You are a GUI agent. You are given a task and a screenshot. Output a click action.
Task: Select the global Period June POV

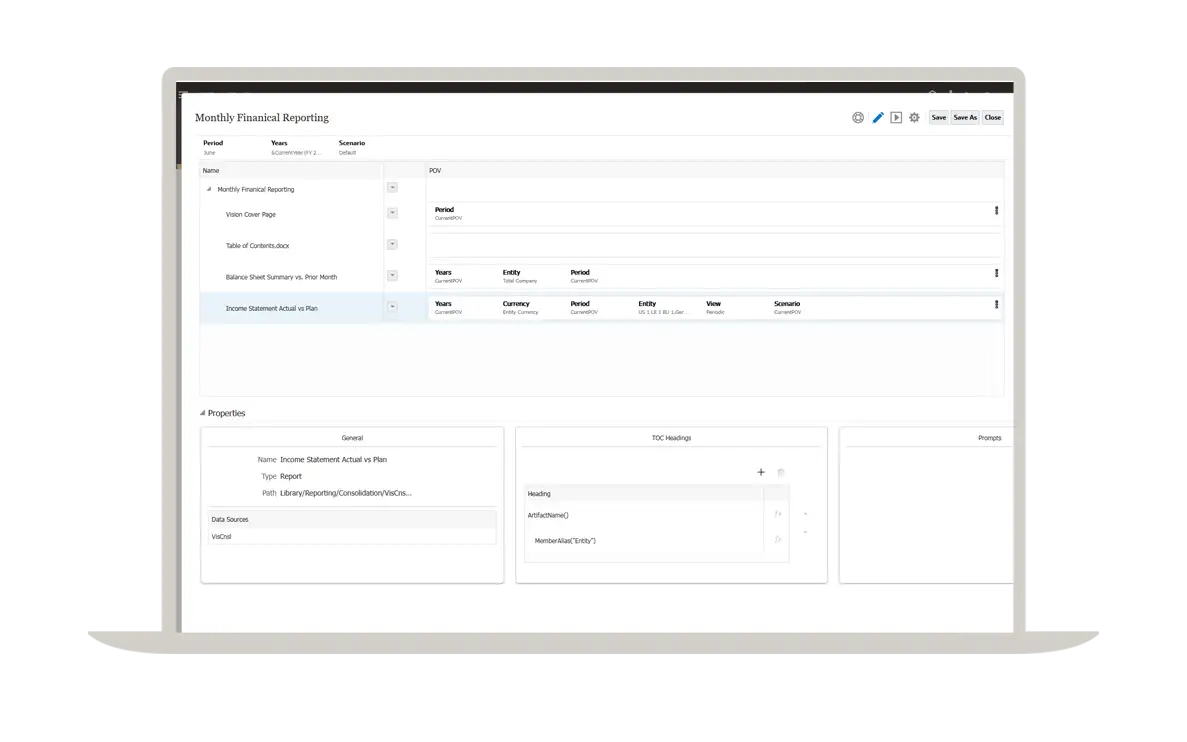[213, 147]
